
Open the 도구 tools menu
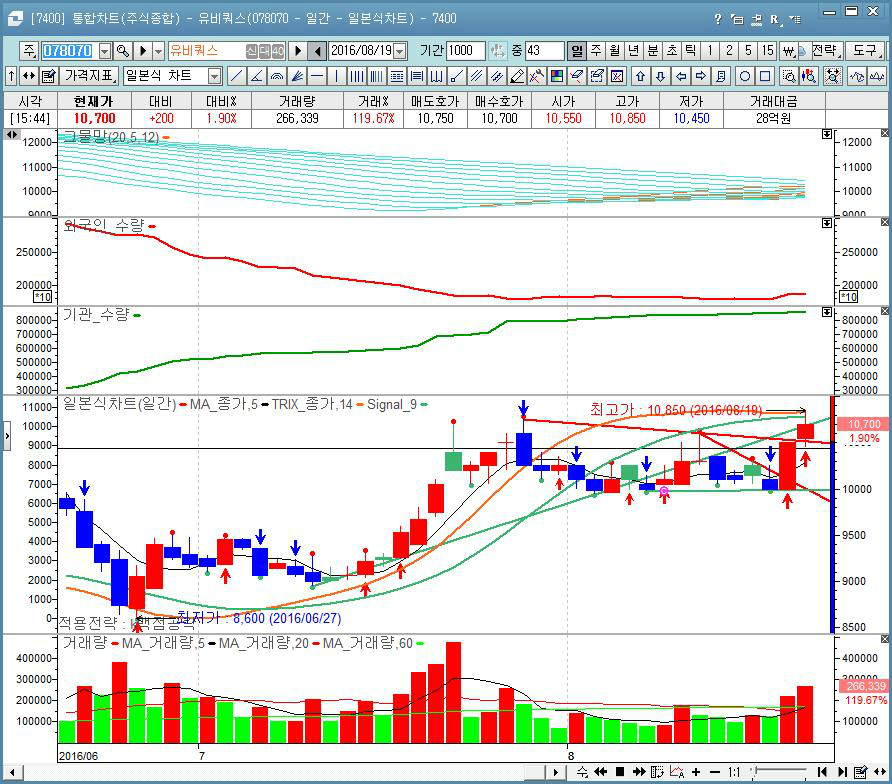[x=862, y=51]
